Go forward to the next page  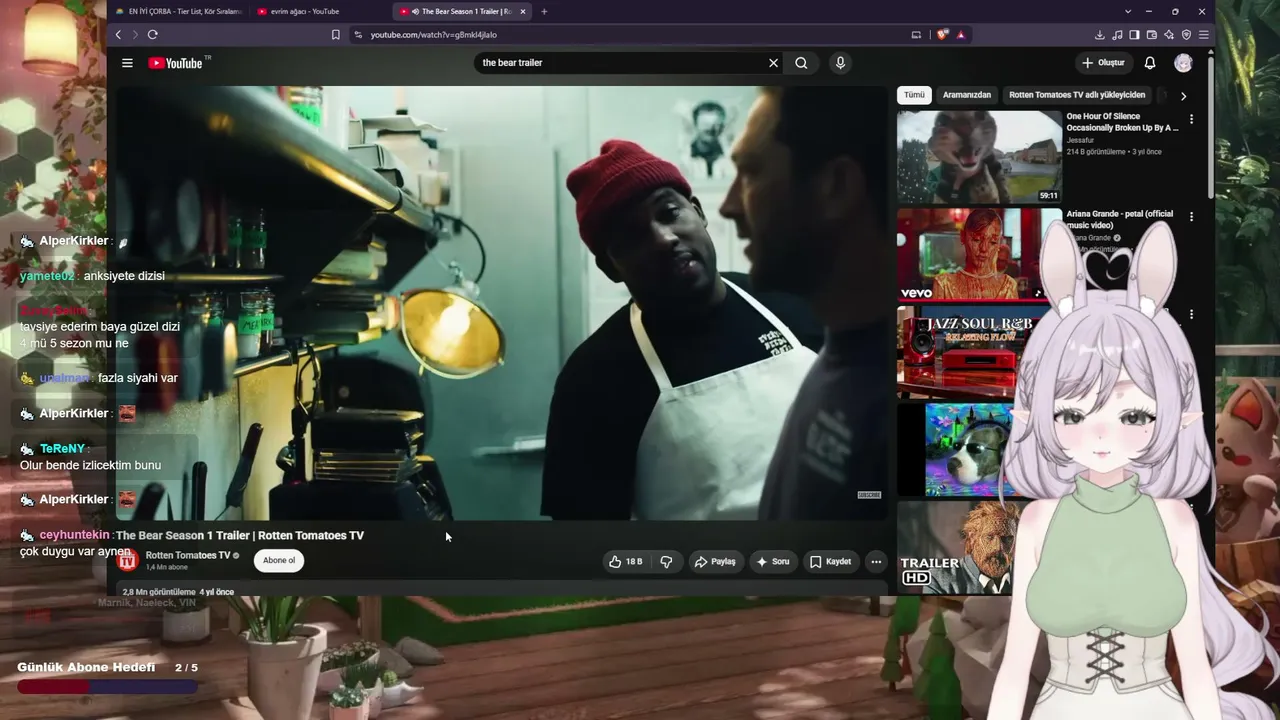135,35
